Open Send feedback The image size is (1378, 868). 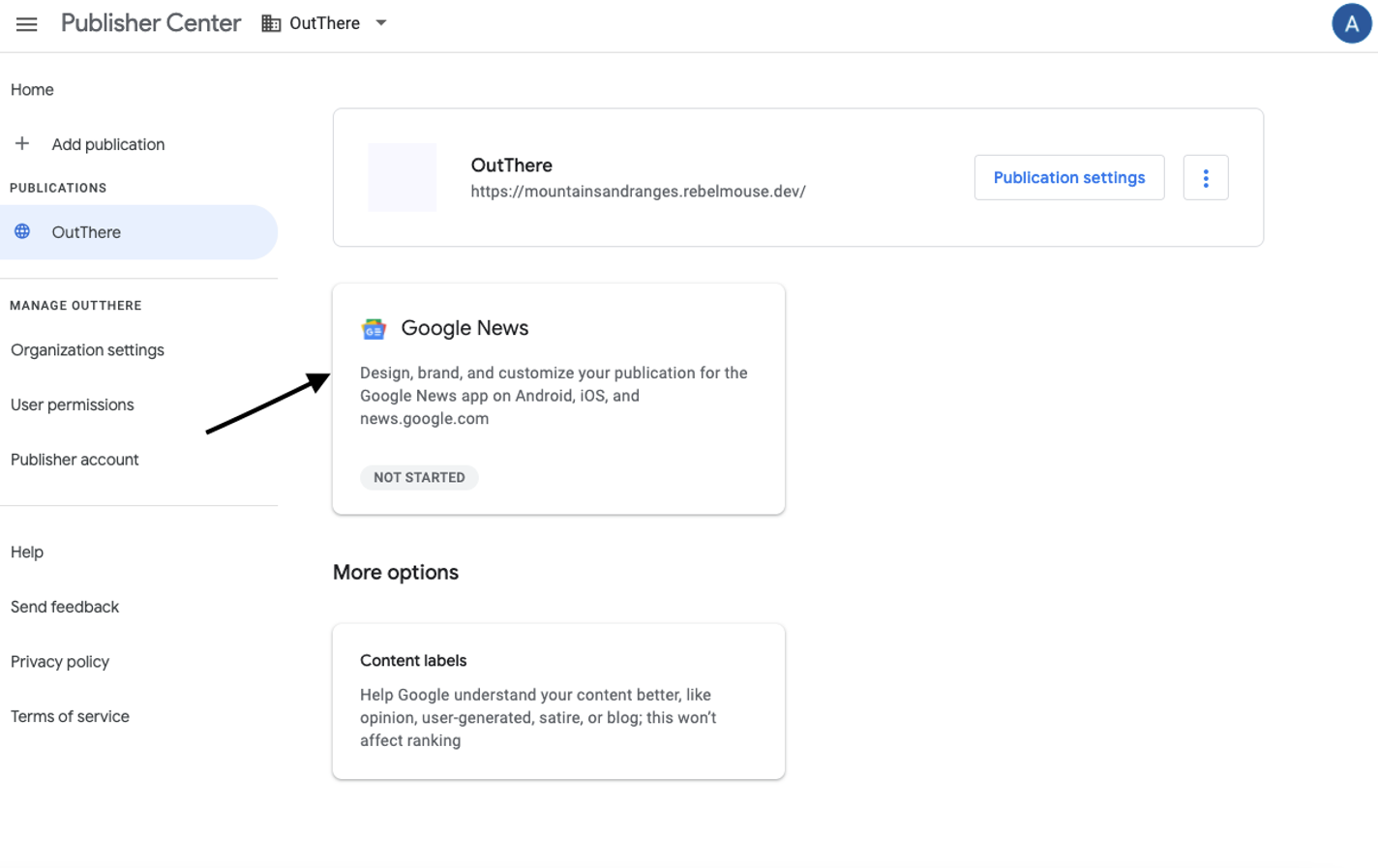coord(64,607)
